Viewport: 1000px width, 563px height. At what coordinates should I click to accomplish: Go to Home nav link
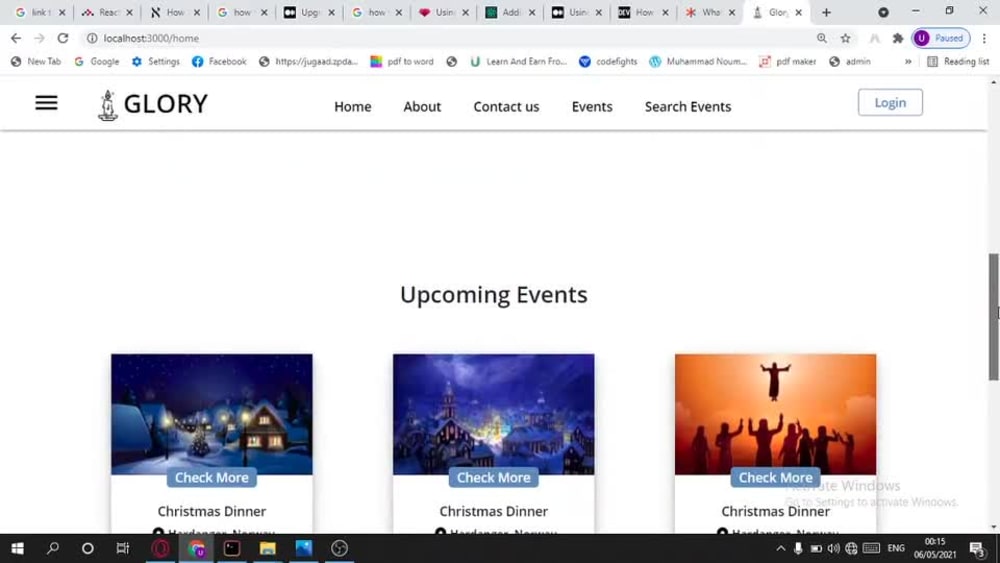353,106
